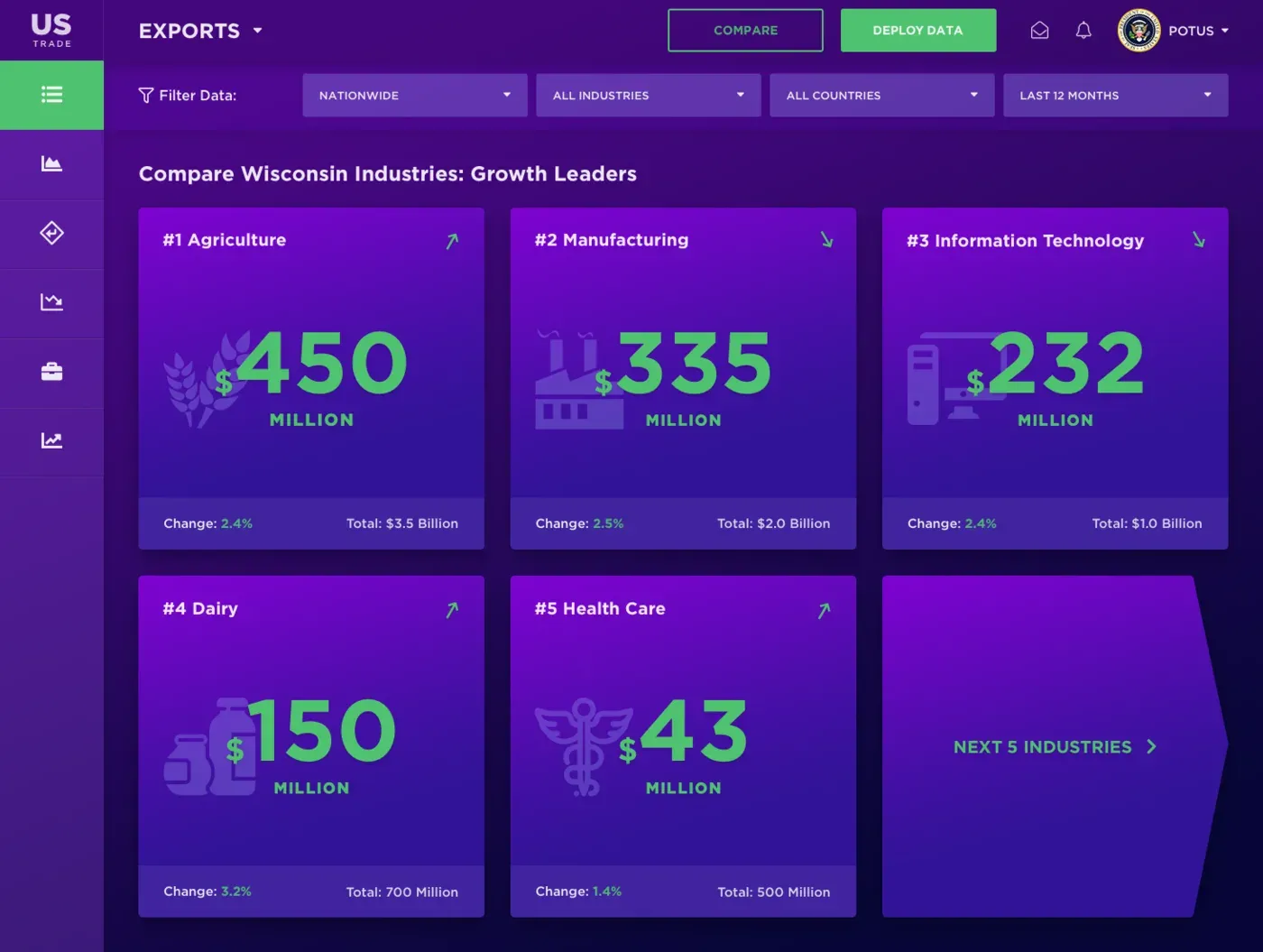Click the US Trade logo
Image resolution: width=1263 pixels, height=952 pixels.
click(x=51, y=30)
